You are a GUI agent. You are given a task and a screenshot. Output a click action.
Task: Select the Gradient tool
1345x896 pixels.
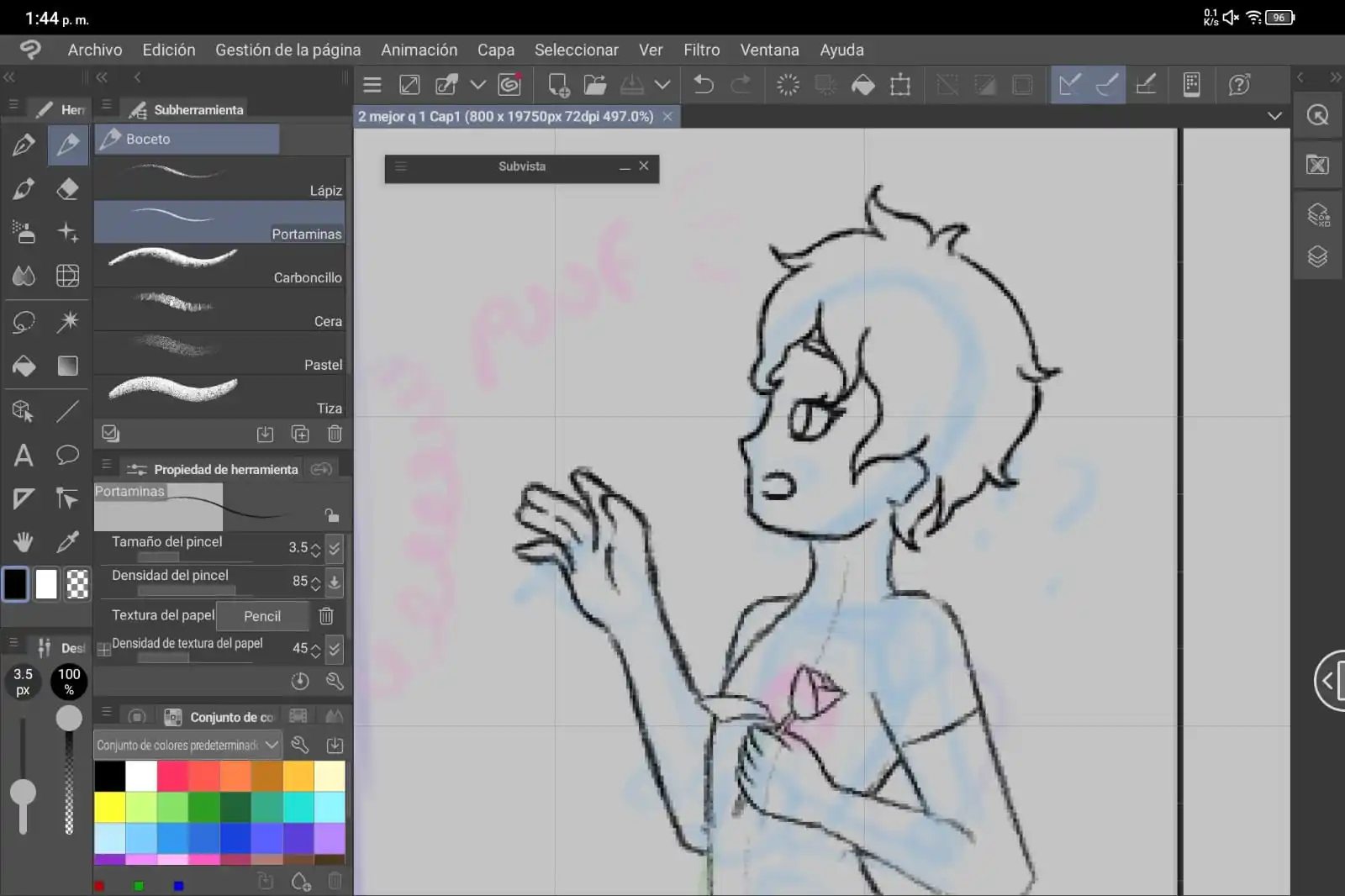[67, 366]
